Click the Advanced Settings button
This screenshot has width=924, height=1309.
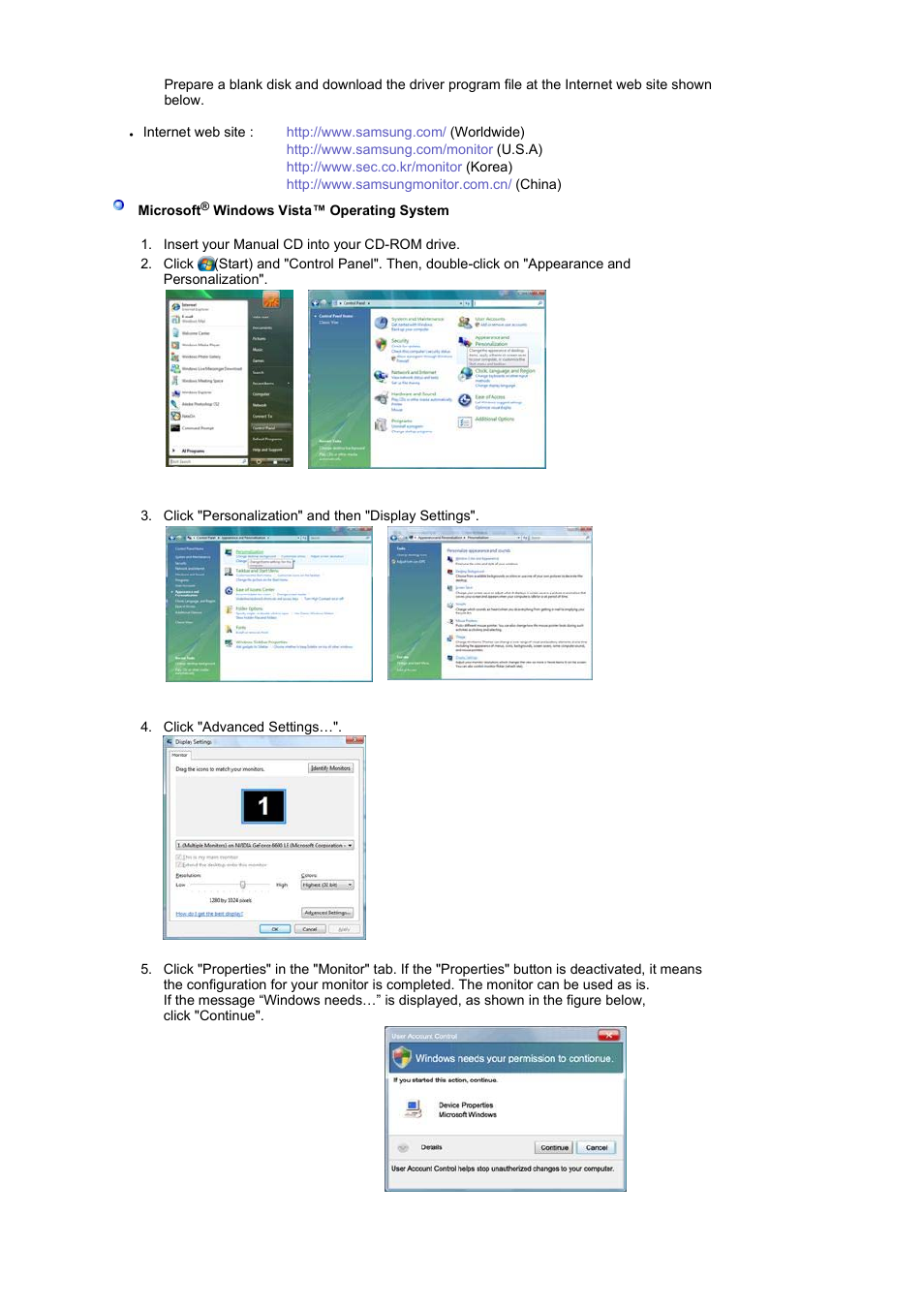point(327,913)
